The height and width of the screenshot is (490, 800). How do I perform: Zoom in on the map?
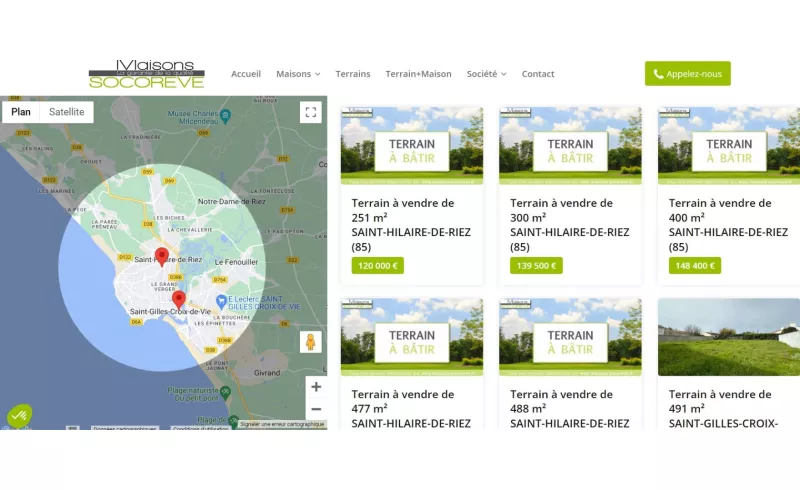click(316, 387)
